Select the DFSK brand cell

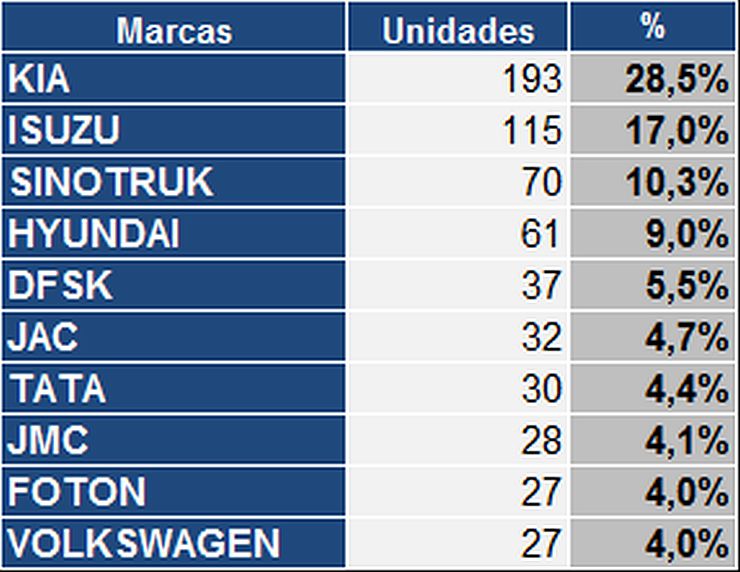point(174,286)
